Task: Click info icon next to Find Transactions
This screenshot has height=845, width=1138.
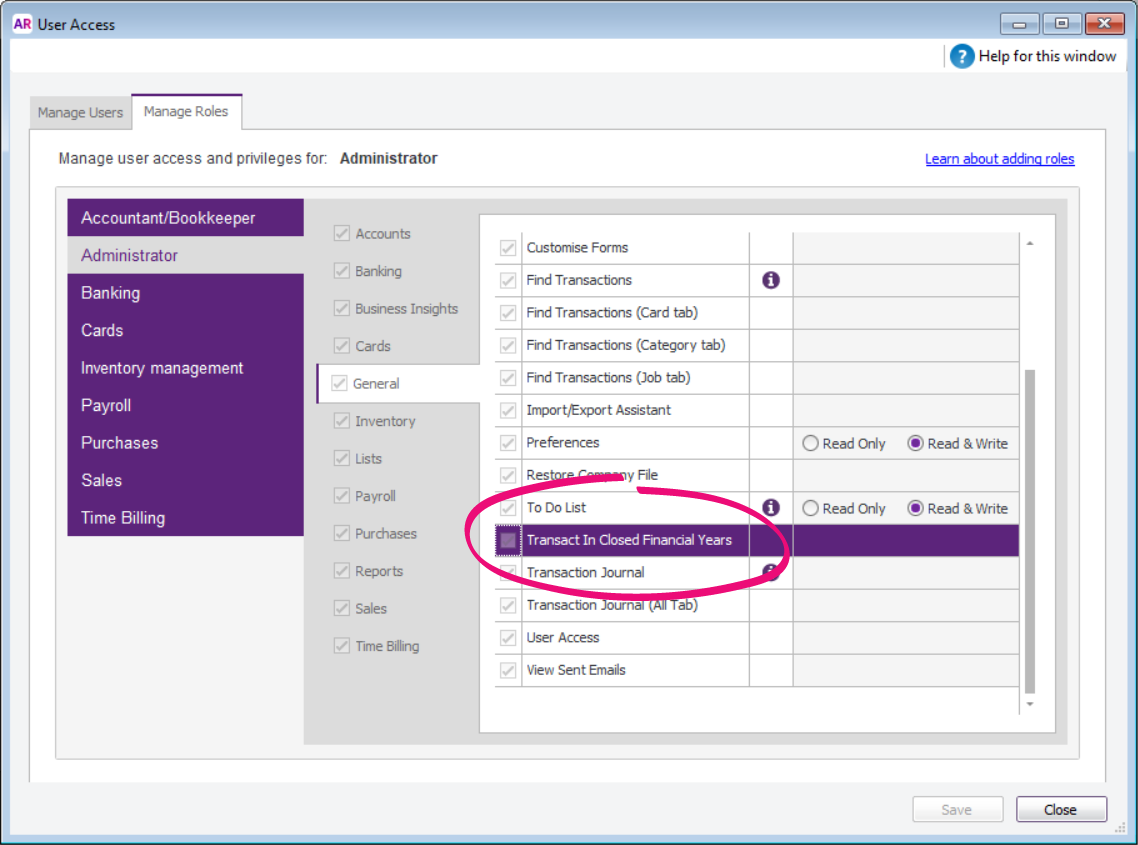Action: click(770, 281)
